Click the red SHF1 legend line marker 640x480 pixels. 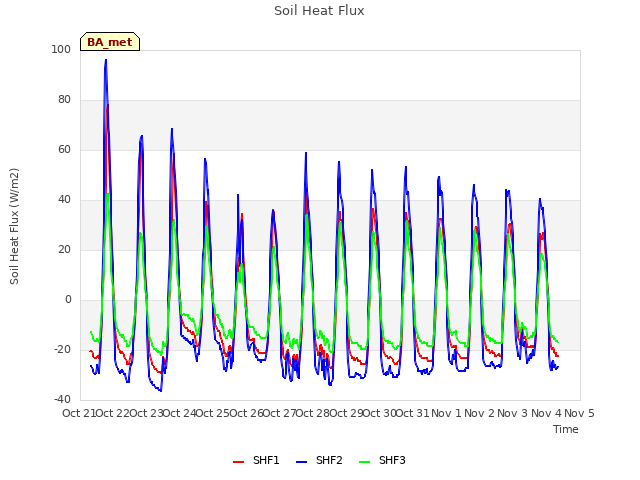pyautogui.click(x=238, y=462)
